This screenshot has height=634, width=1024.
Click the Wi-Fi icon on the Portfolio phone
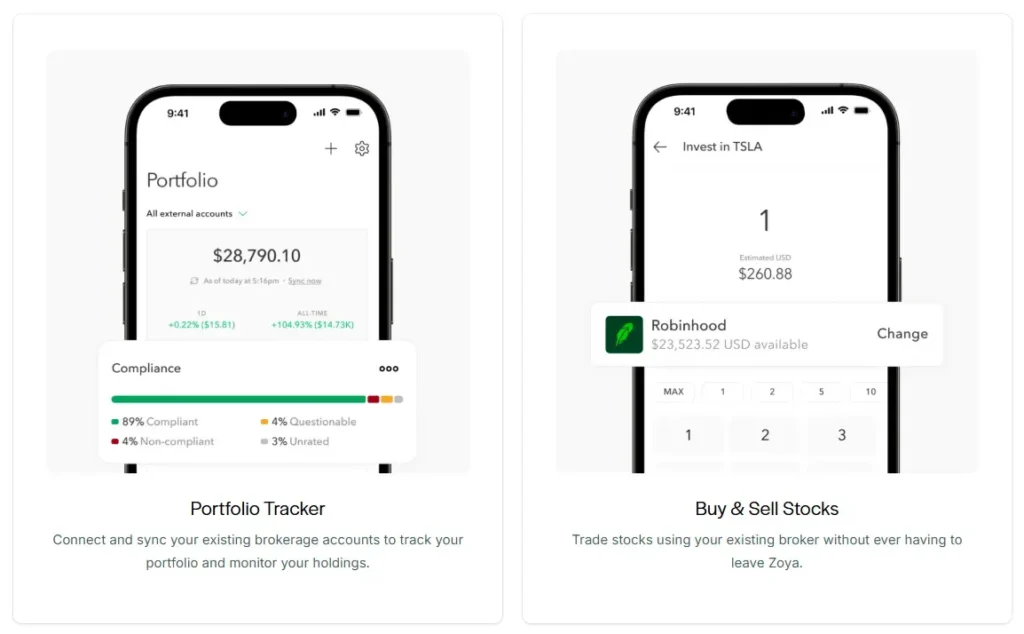(334, 112)
